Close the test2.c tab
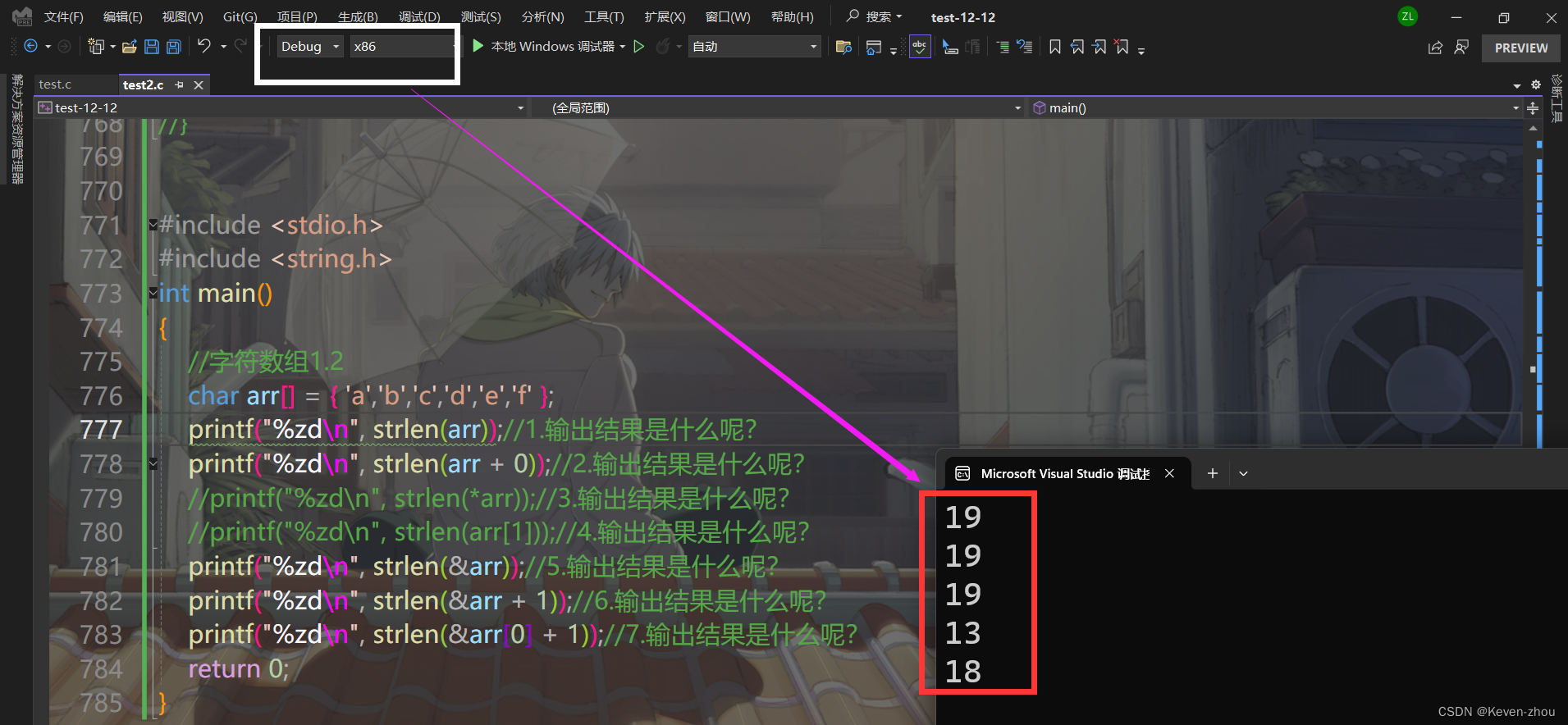The image size is (1568, 725). click(199, 84)
